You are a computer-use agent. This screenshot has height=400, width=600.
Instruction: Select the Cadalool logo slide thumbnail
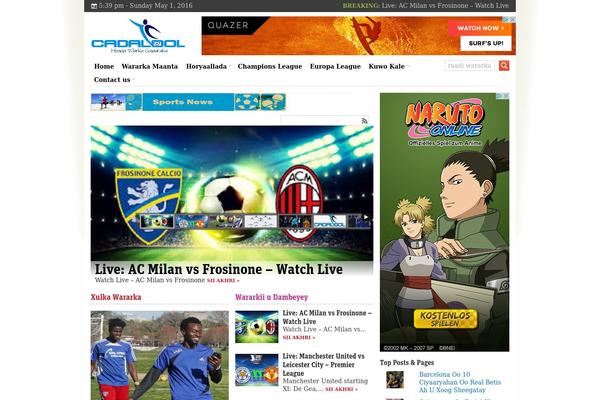(x=330, y=221)
